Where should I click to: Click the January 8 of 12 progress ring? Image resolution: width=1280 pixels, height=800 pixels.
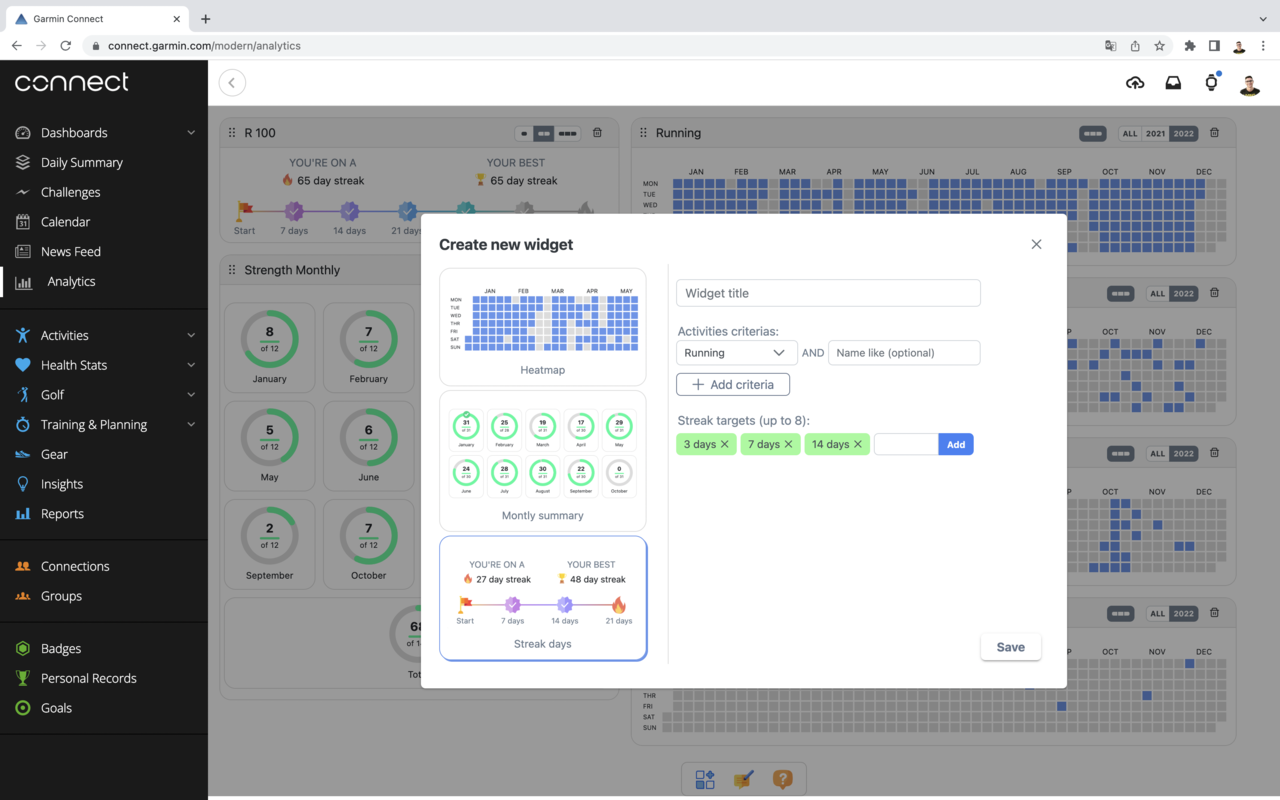pos(269,339)
